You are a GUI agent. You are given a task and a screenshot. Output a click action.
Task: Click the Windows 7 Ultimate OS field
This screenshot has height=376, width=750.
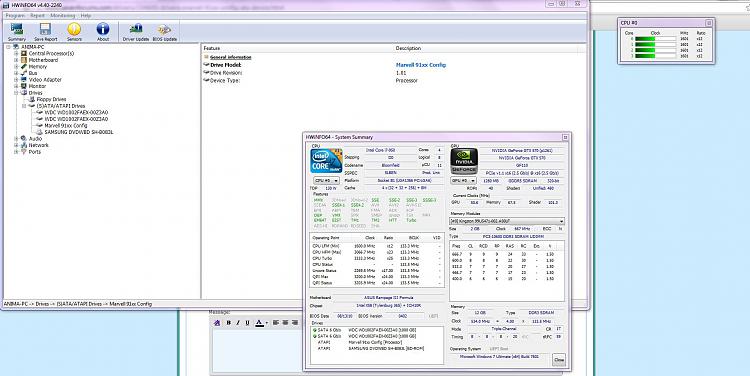(x=500, y=356)
